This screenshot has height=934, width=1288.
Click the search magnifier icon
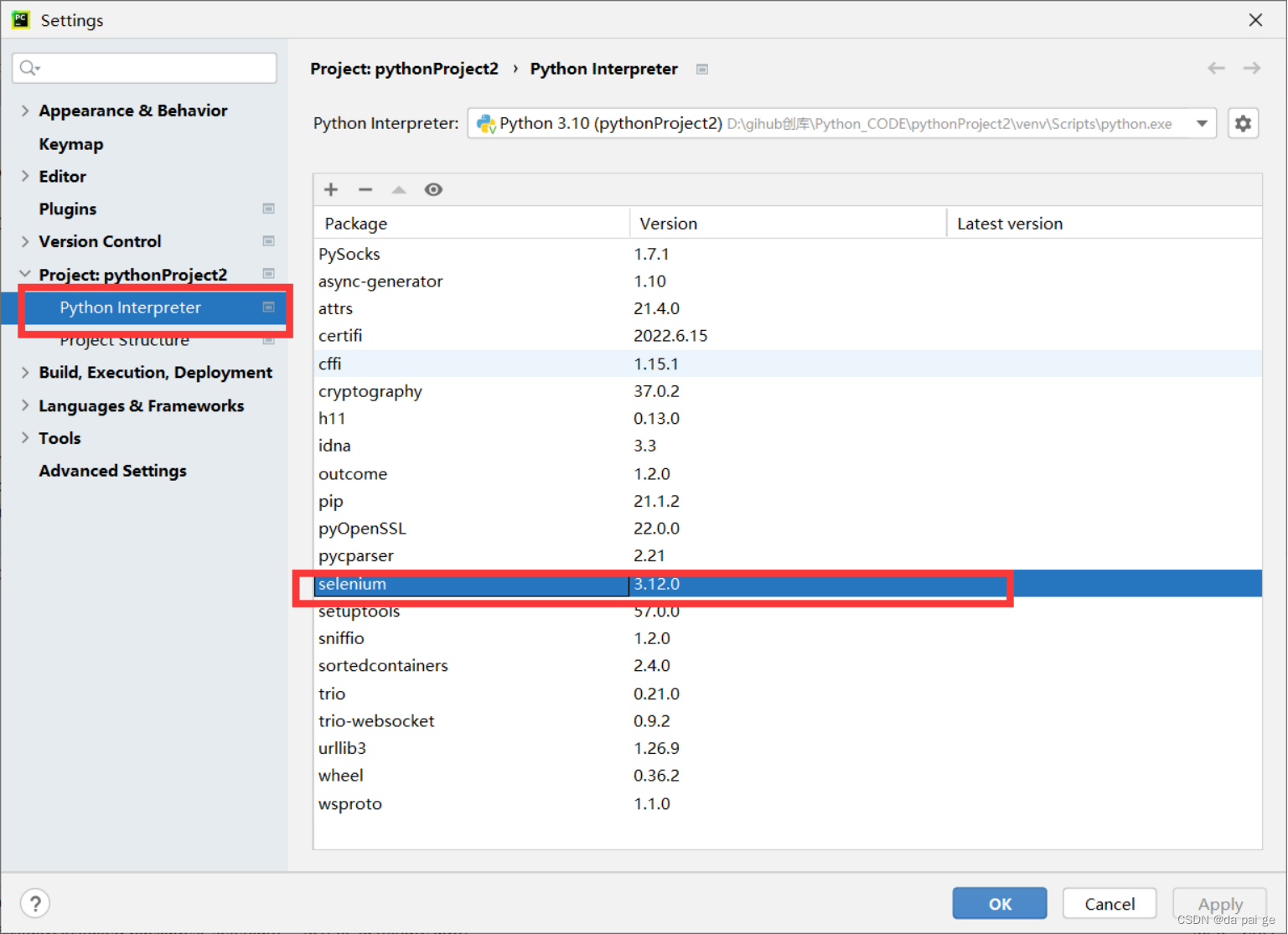pos(29,68)
